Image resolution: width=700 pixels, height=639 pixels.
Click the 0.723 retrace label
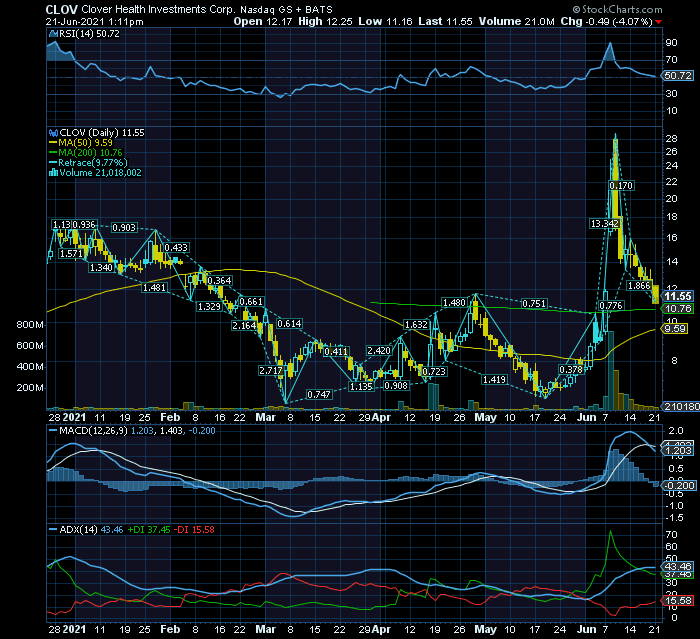tap(434, 371)
